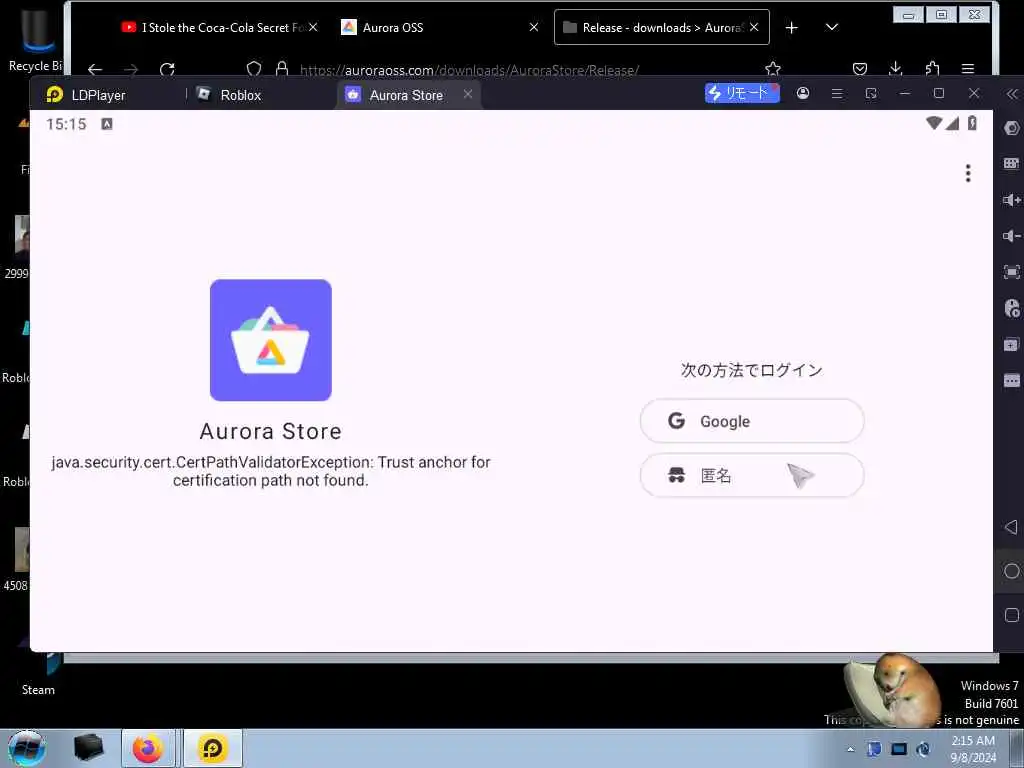1024x768 pixels.
Task: Choose the anonymous 匿名 login button
Action: 752,475
